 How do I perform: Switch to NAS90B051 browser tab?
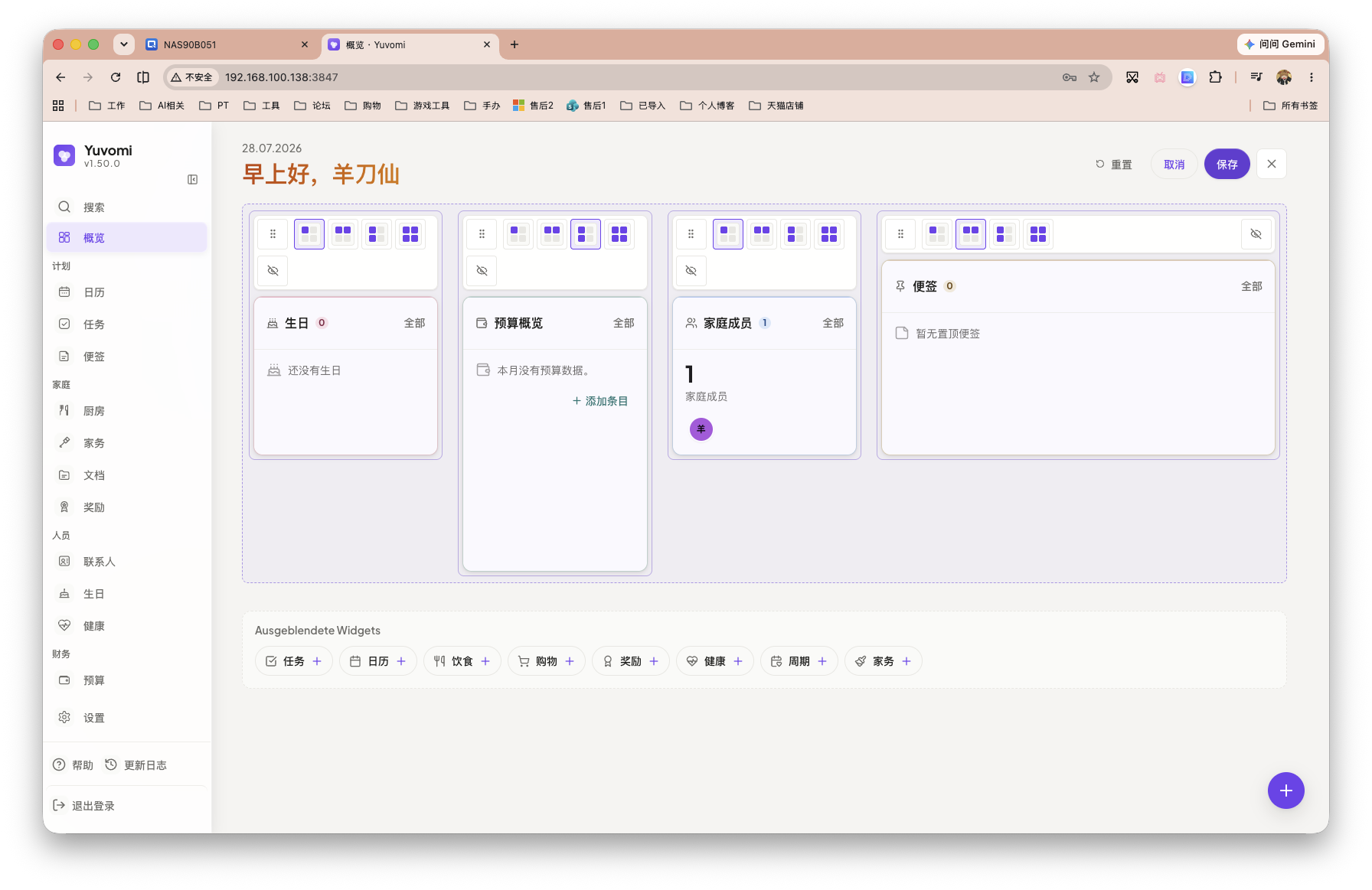227,44
